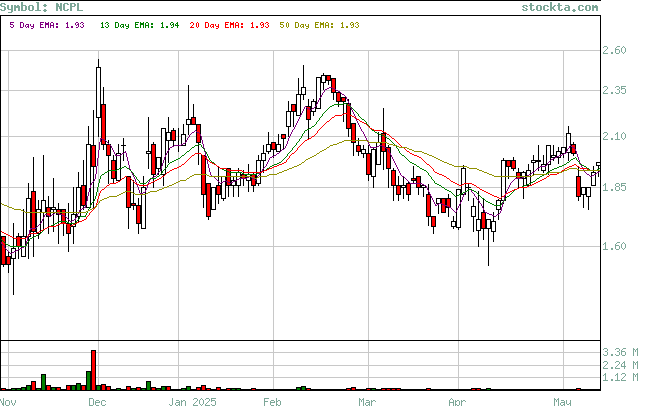Click the '20 Day EMA: 1.93' legend
Viewport: 655px width, 406px height.
point(229,25)
